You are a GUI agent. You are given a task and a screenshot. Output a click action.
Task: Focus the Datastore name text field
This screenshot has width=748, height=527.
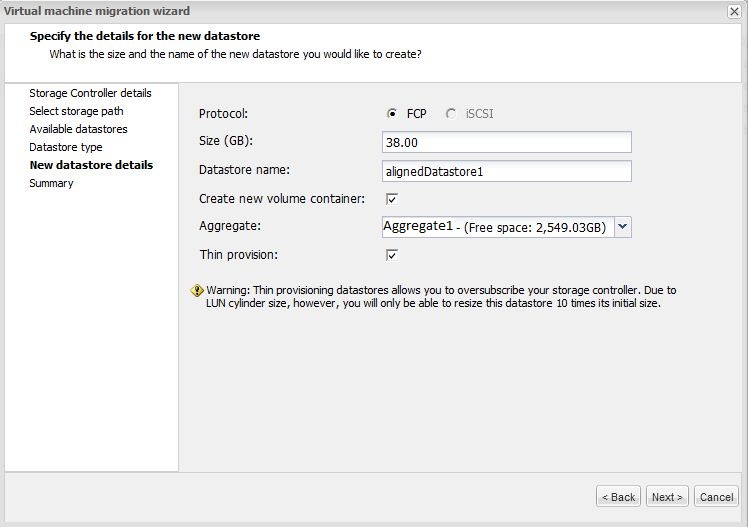pyautogui.click(x=506, y=171)
